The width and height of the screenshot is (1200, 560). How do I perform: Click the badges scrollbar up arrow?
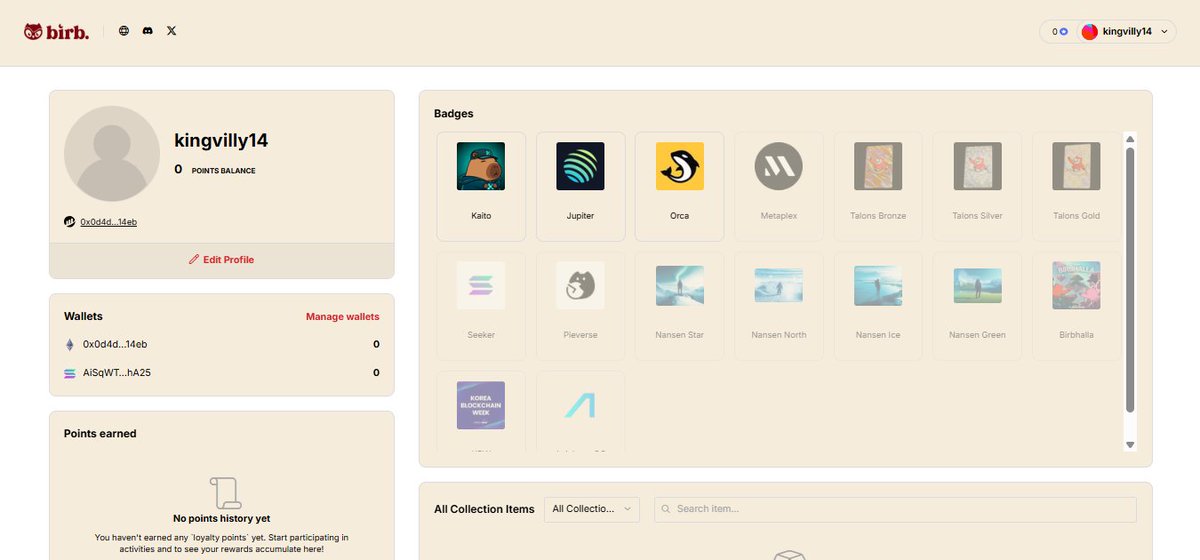1130,139
